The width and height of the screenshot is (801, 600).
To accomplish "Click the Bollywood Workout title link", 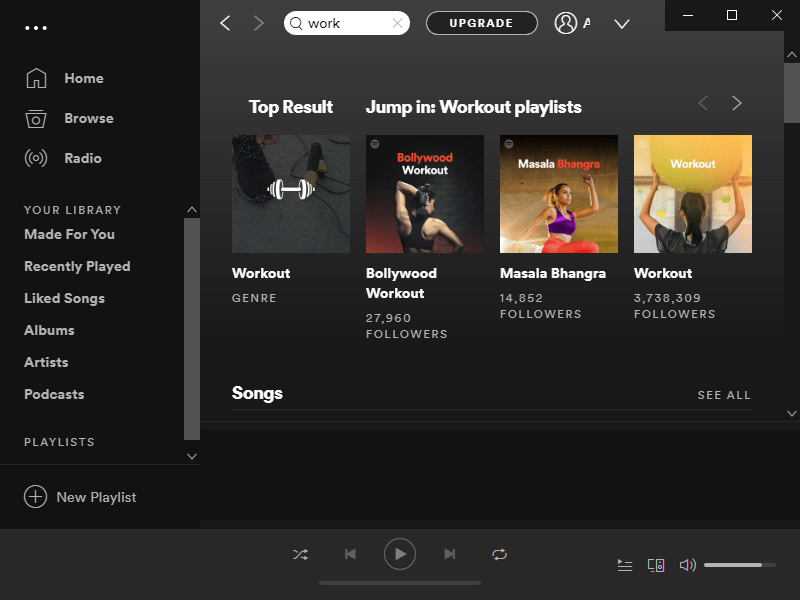I will [401, 283].
